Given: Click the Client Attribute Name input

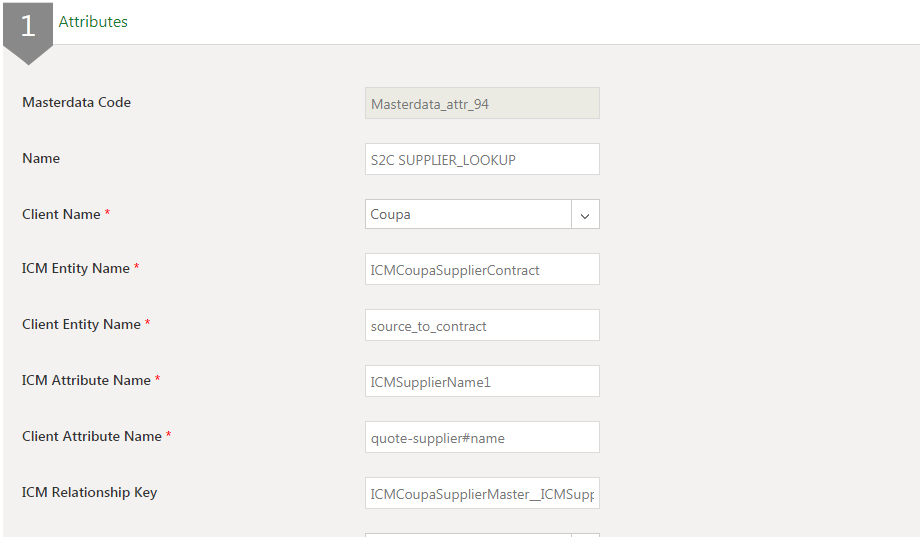Looking at the screenshot, I should pos(482,437).
